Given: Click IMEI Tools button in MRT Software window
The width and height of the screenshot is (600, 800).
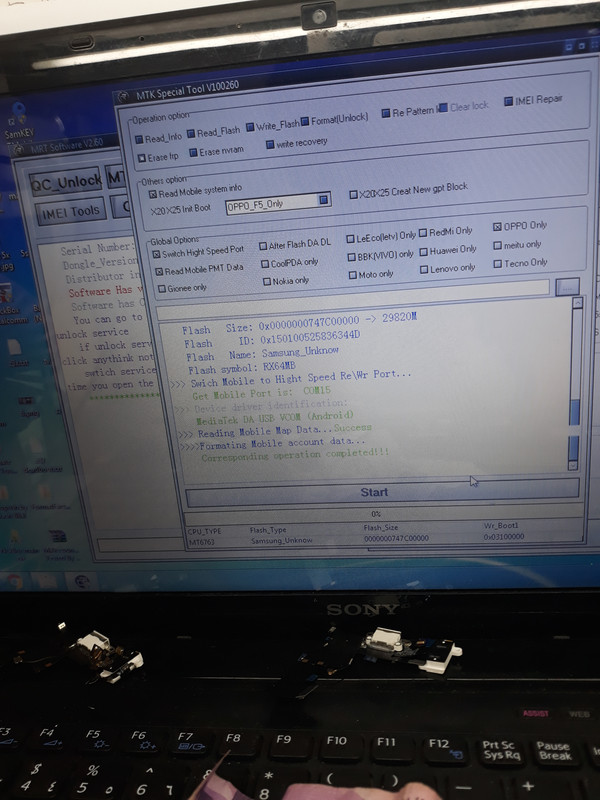Looking at the screenshot, I should pyautogui.click(x=70, y=211).
